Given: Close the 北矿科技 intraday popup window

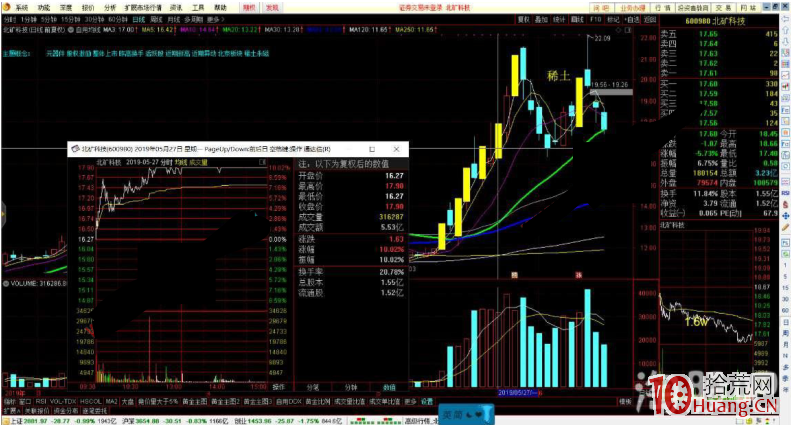Looking at the screenshot, I should coord(396,149).
